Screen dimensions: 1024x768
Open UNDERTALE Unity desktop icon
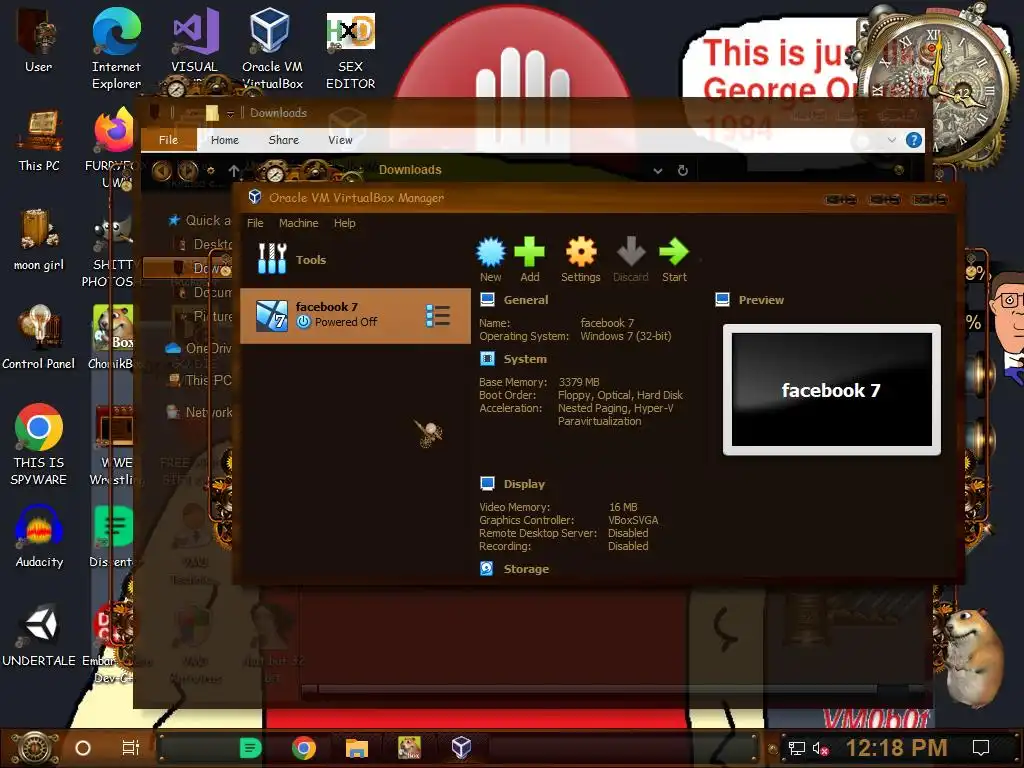[39, 635]
